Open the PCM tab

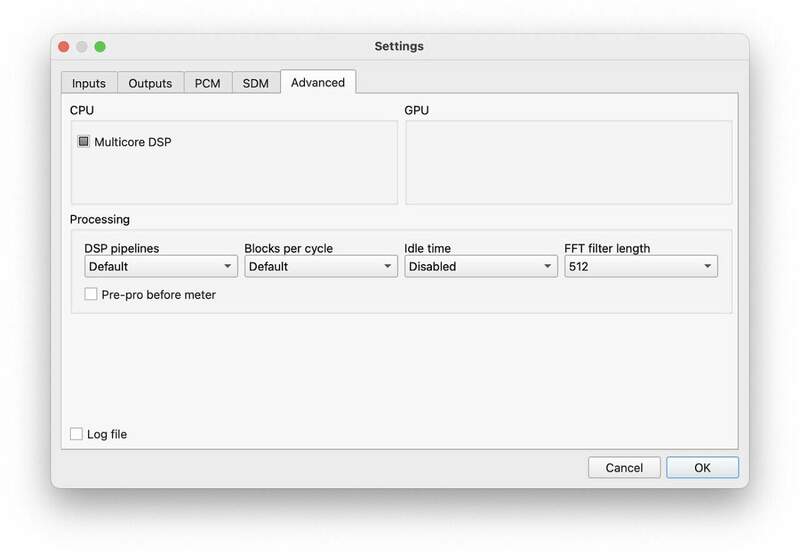tap(207, 83)
